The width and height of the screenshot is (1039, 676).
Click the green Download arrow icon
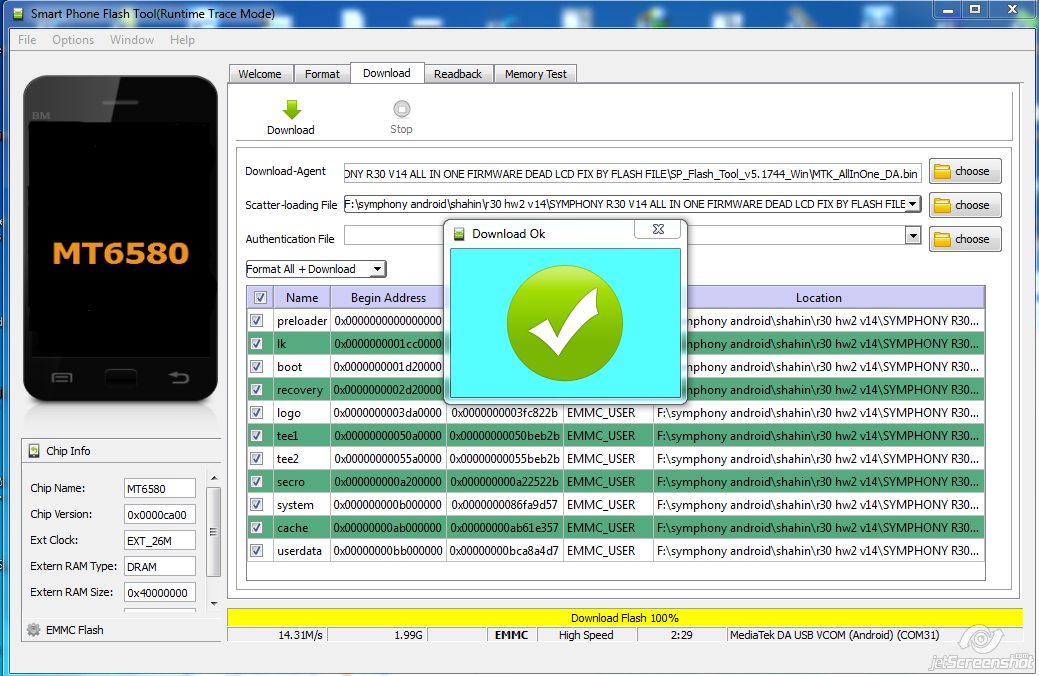[292, 109]
